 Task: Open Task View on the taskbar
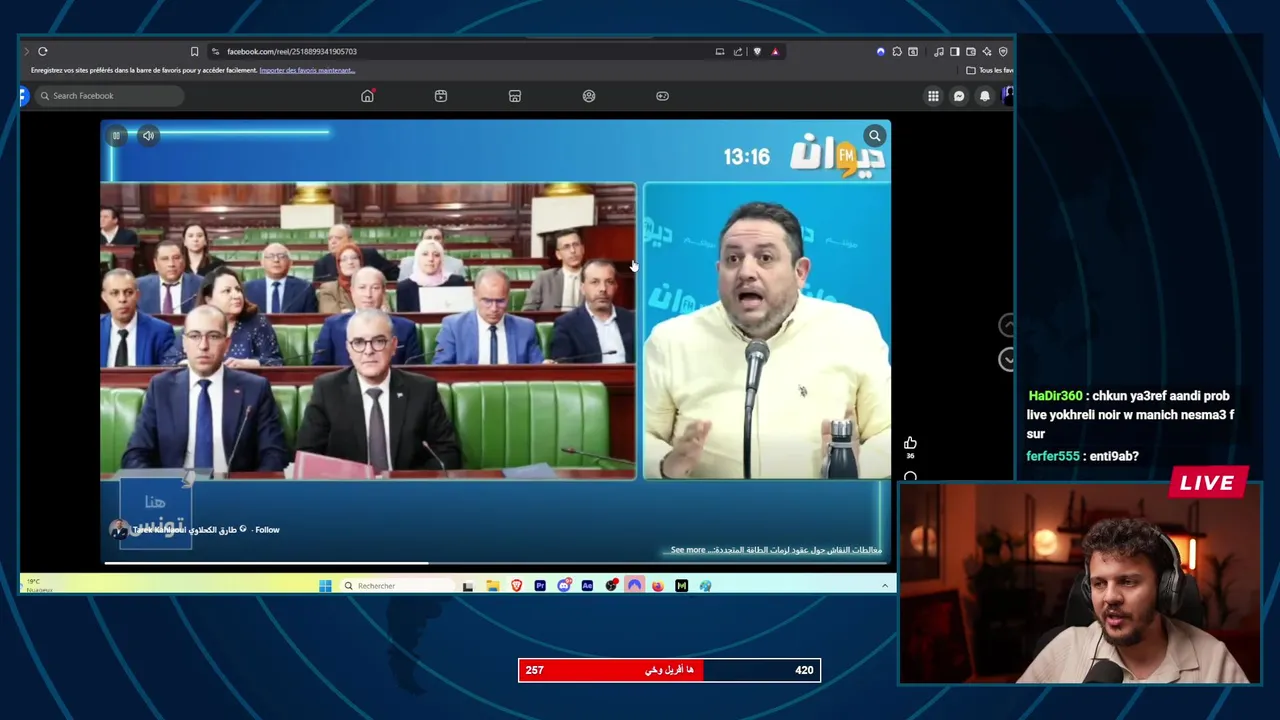(x=467, y=586)
